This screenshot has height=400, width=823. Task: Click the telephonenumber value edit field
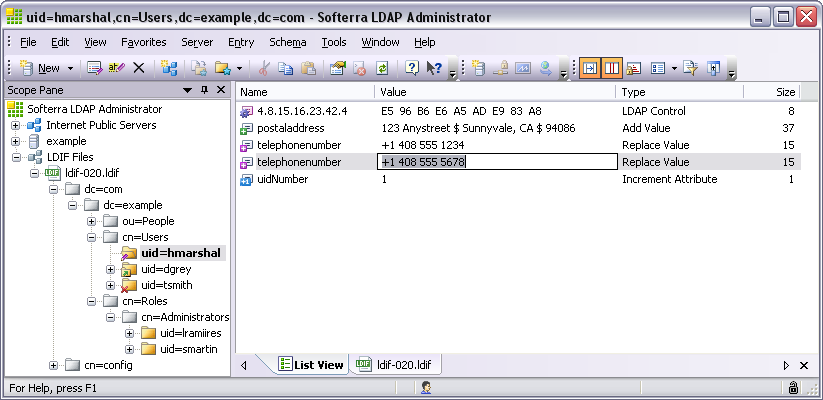tap(498, 162)
